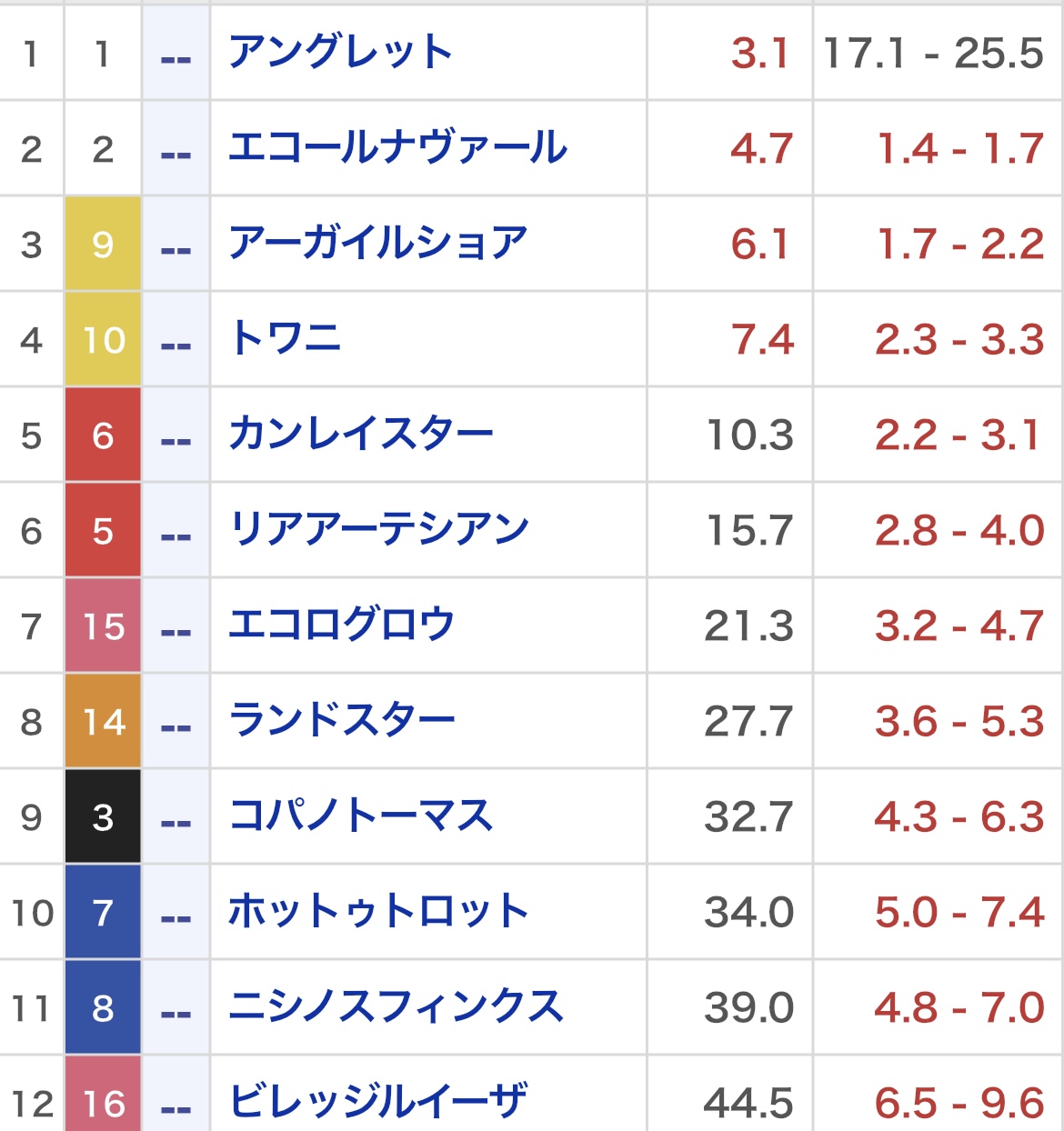Screen dimensions: 1064x1131
Task: Click yellow number 9 post badge
Action: click(103, 244)
